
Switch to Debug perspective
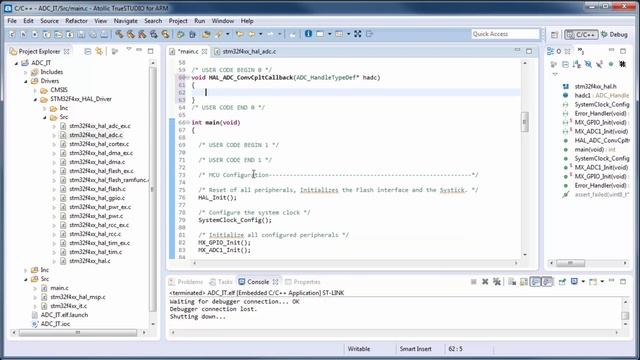pos(614,35)
